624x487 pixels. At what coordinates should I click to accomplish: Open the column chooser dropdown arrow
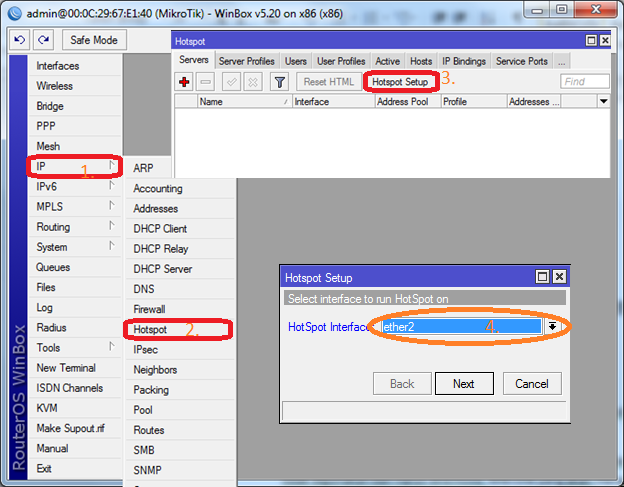coord(603,101)
